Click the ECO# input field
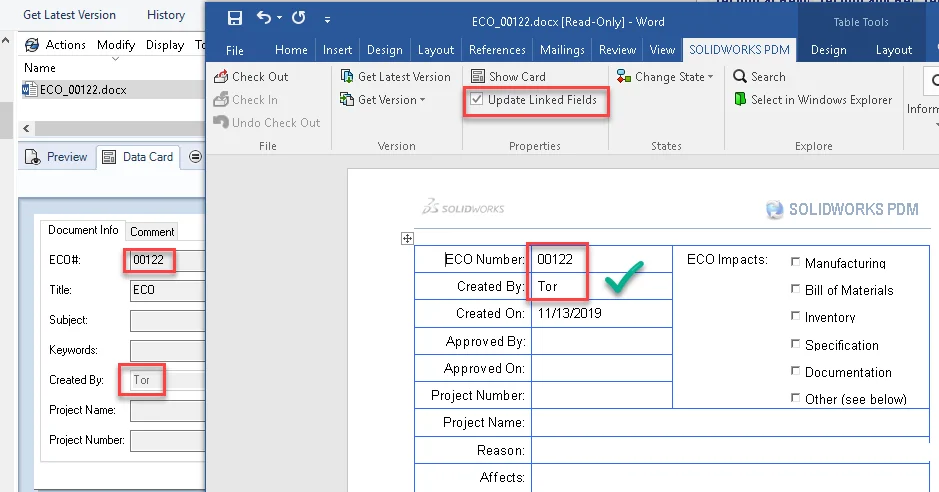Image resolution: width=939 pixels, height=492 pixels. pyautogui.click(x=165, y=261)
